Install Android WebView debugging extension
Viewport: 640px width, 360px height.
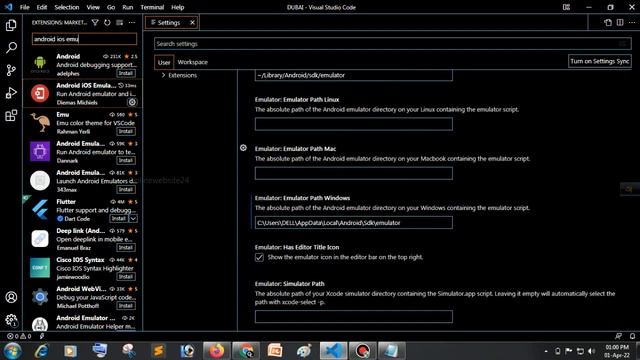(x=126, y=306)
